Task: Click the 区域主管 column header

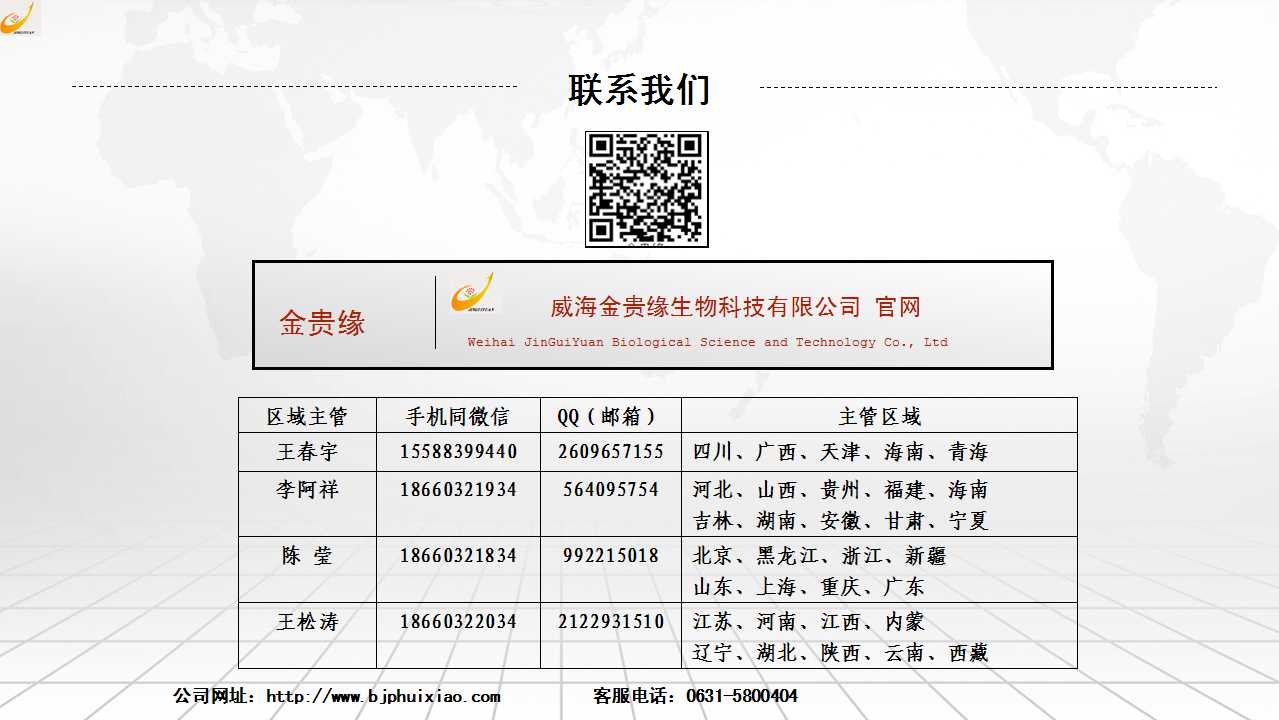Action: pos(307,416)
